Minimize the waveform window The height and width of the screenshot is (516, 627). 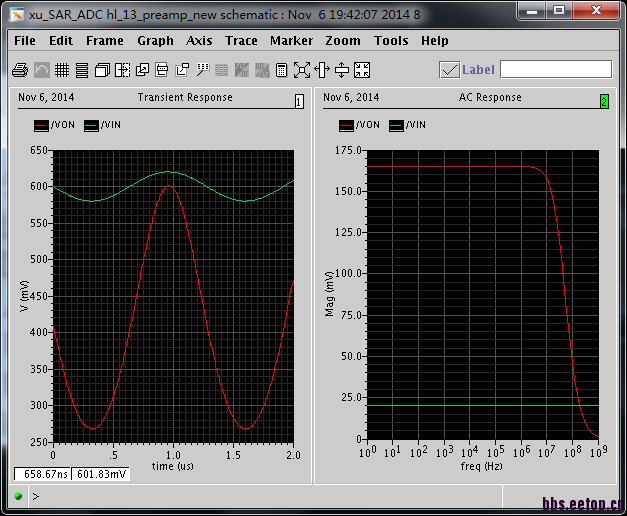tap(532, 11)
